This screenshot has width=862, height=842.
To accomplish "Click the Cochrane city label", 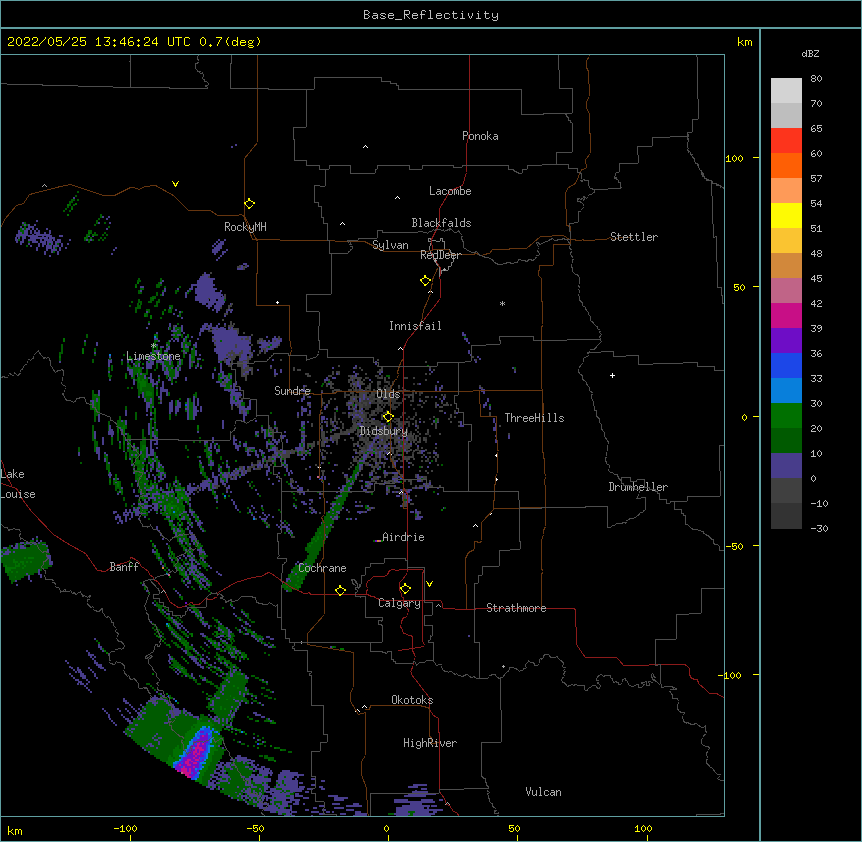I will pos(322,568).
